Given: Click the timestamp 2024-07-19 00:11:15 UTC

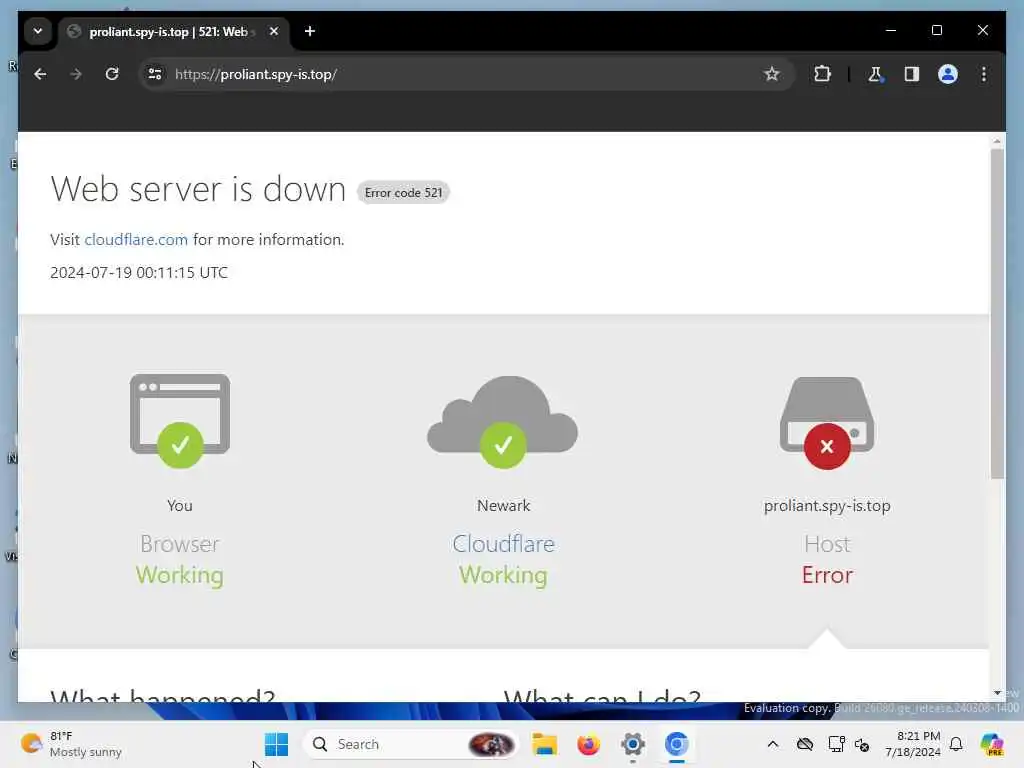Looking at the screenshot, I should click(139, 273).
